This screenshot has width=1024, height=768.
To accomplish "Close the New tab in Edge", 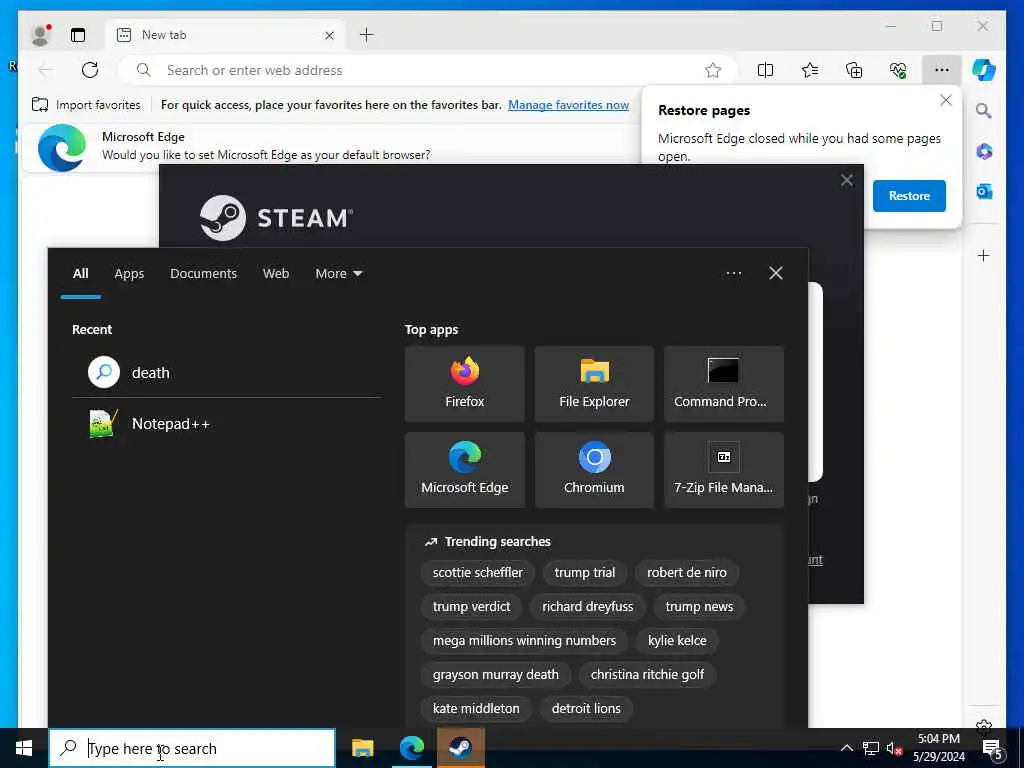I will 329,35.
